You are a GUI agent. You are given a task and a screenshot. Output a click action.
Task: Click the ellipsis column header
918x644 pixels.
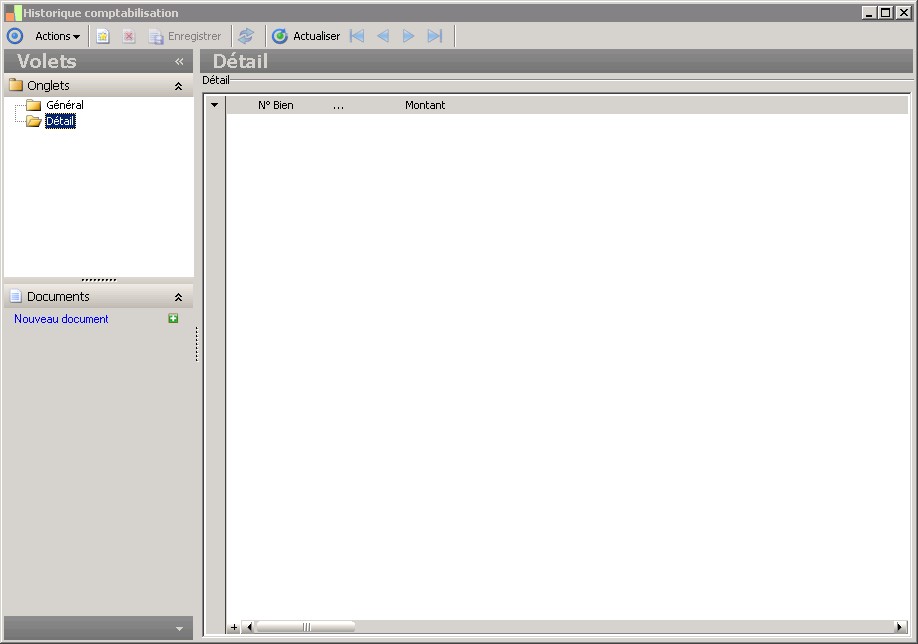point(338,105)
